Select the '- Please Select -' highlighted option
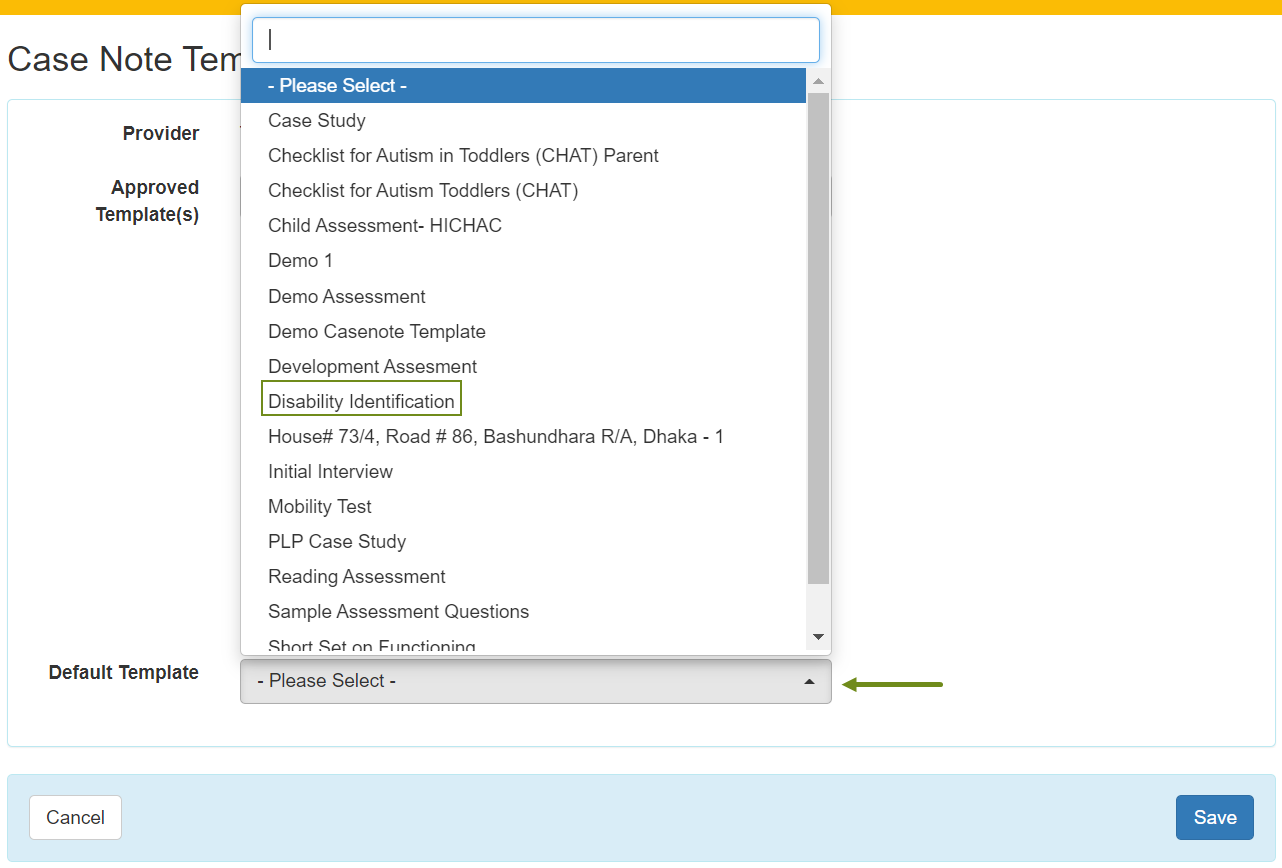This screenshot has width=1282, height=868. pos(523,86)
